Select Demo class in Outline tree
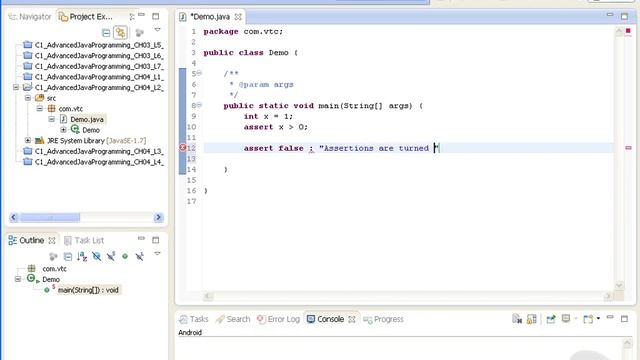640x360 pixels. 51,279
